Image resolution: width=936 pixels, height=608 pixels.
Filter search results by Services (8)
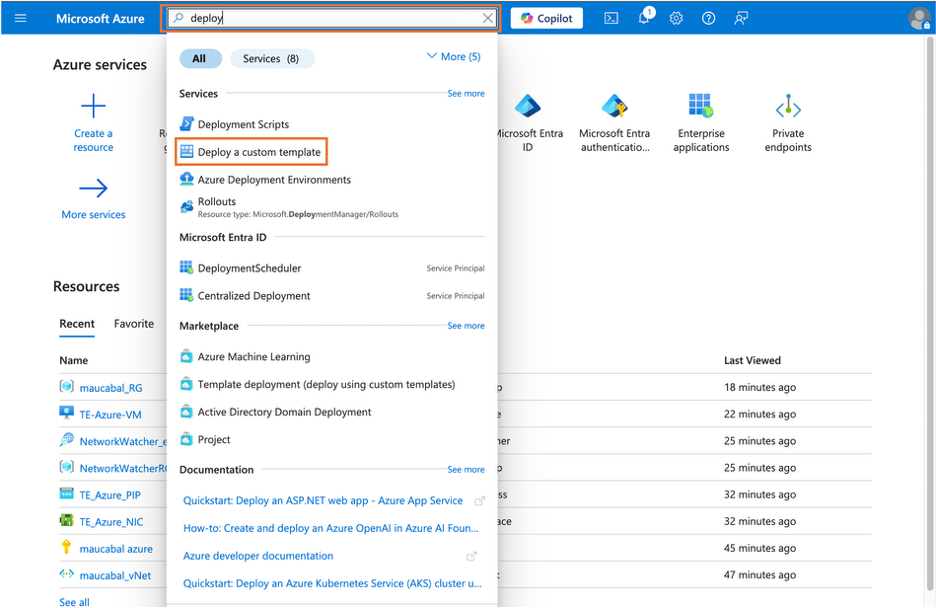[x=271, y=58]
